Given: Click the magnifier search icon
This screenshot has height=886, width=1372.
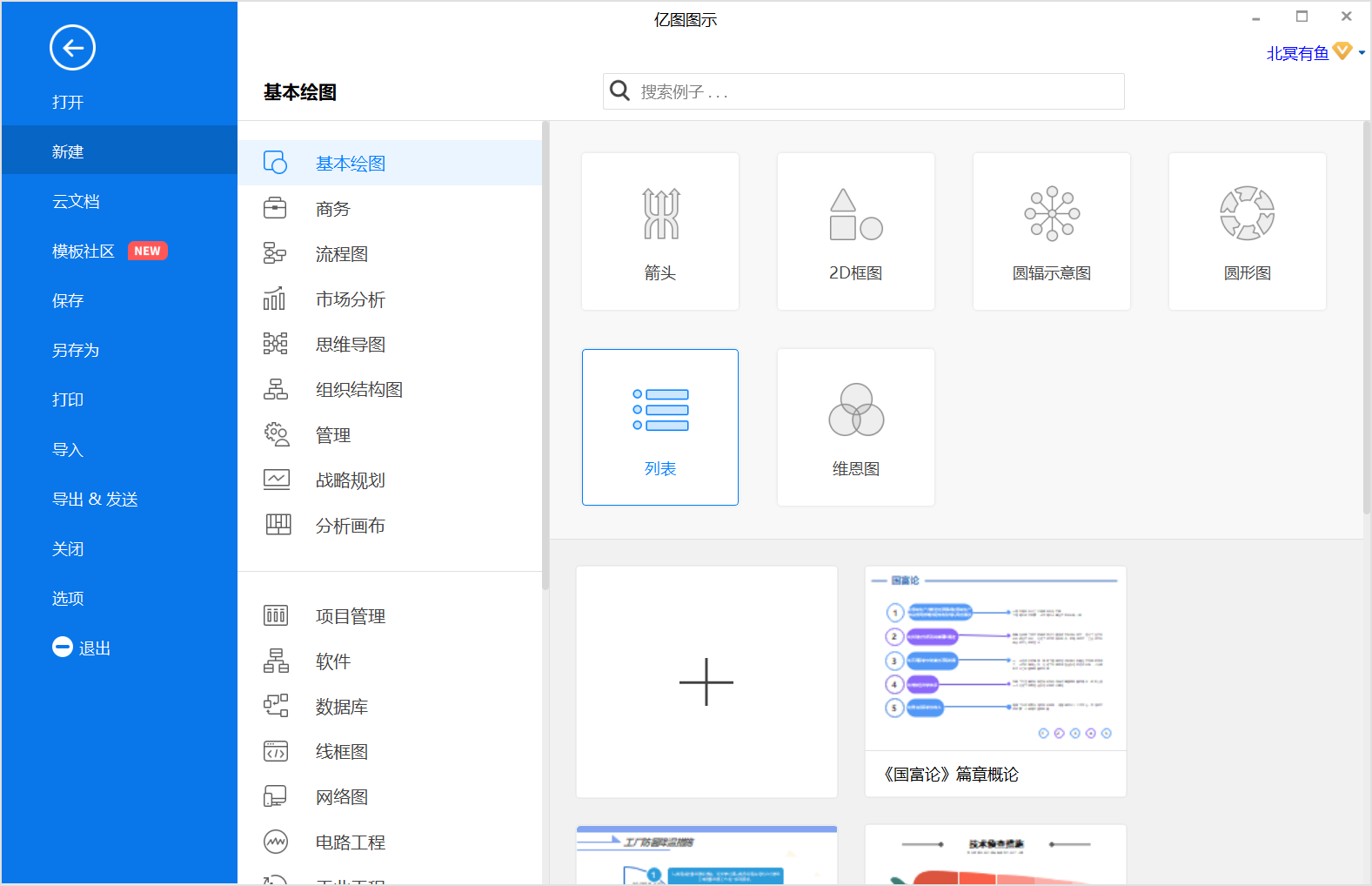Looking at the screenshot, I should pyautogui.click(x=620, y=91).
